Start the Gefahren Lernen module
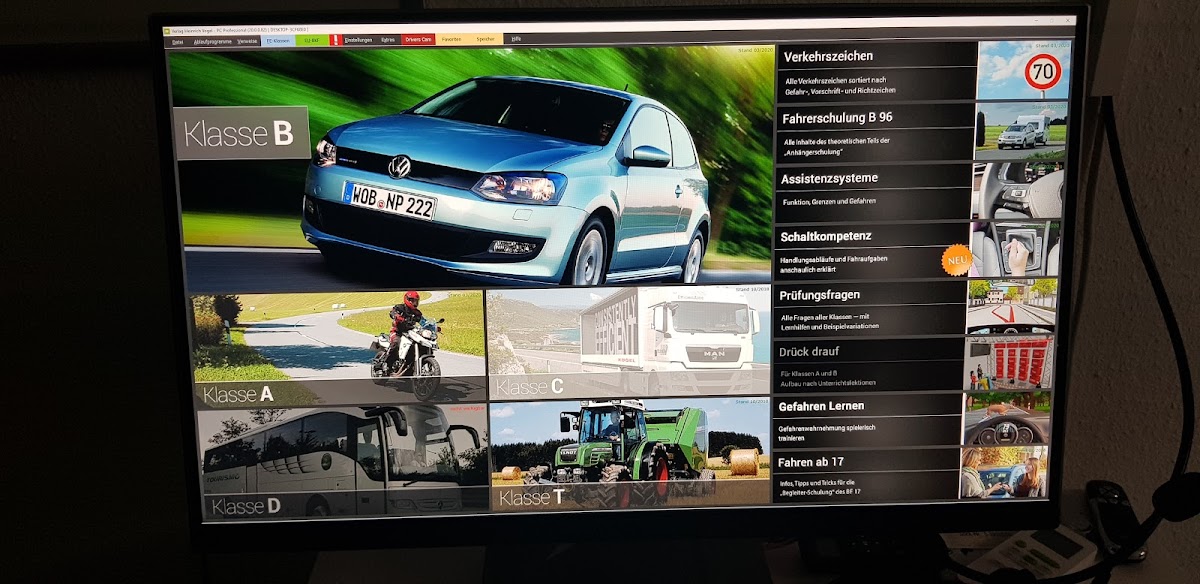Viewport: 1200px width, 584px height. tap(868, 417)
